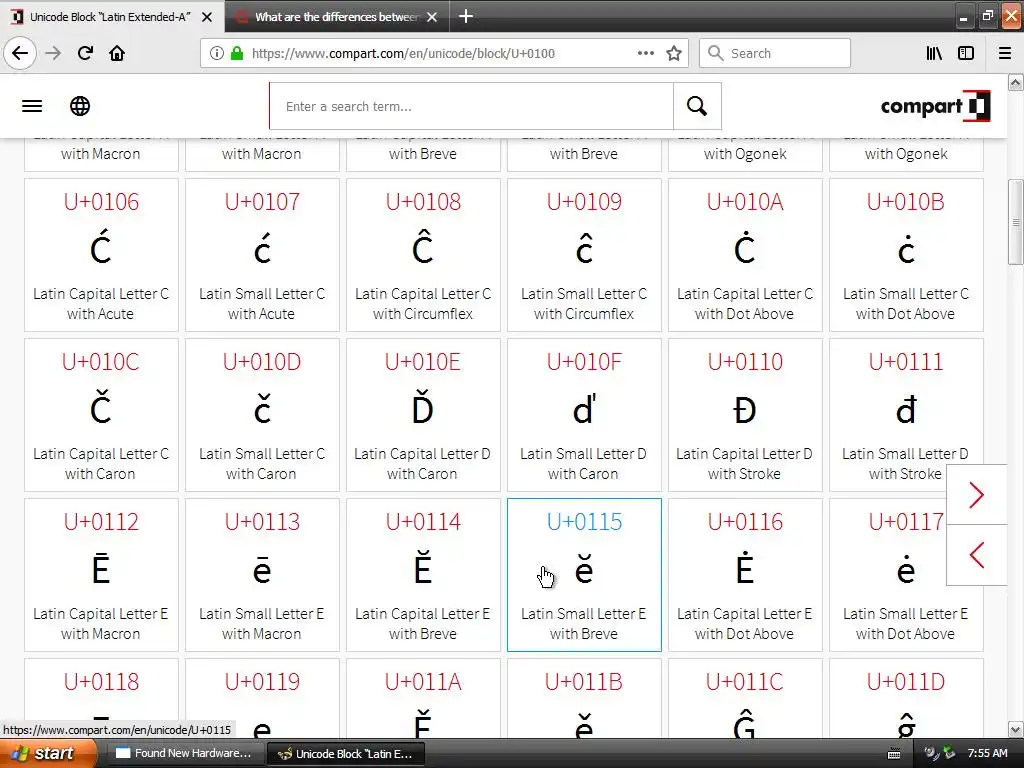Focus the browser URL address field
1024x768 pixels.
point(444,53)
